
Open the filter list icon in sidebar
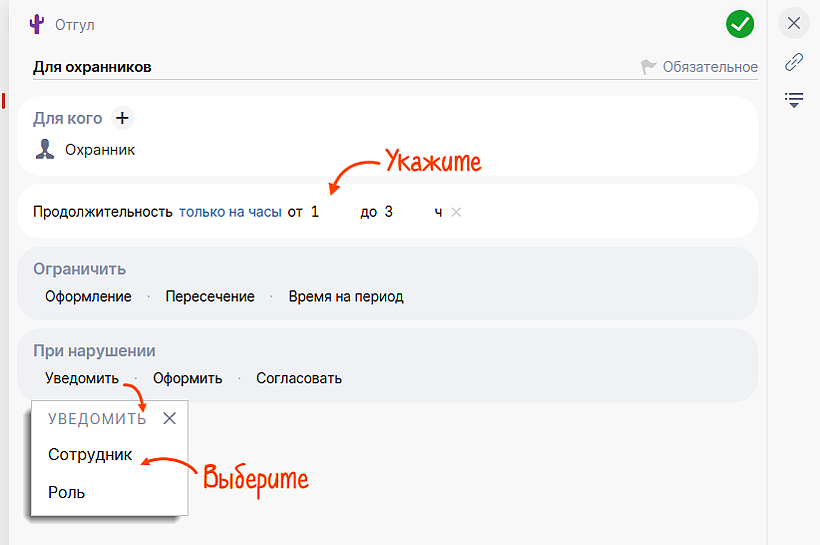tap(794, 99)
